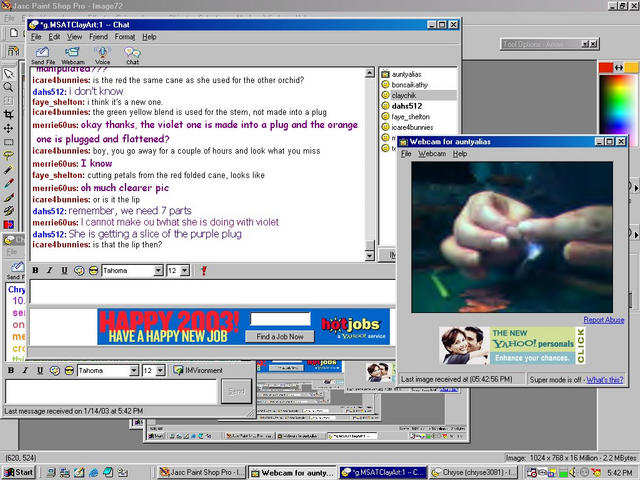Select the Crop tool in Paint Shop Pro
640x480 pixels.
pos(9,114)
